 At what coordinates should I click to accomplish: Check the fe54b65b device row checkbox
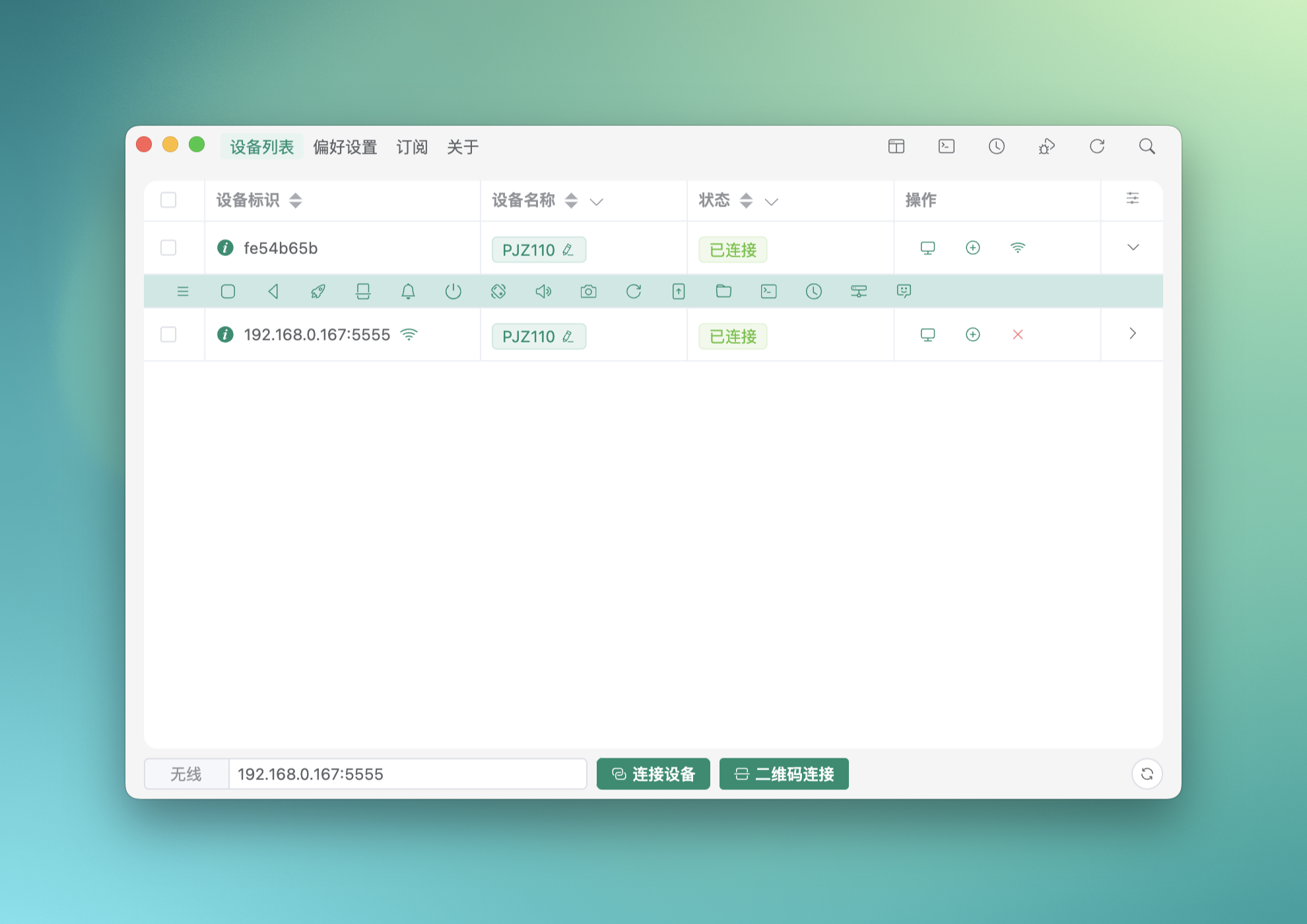(168, 248)
